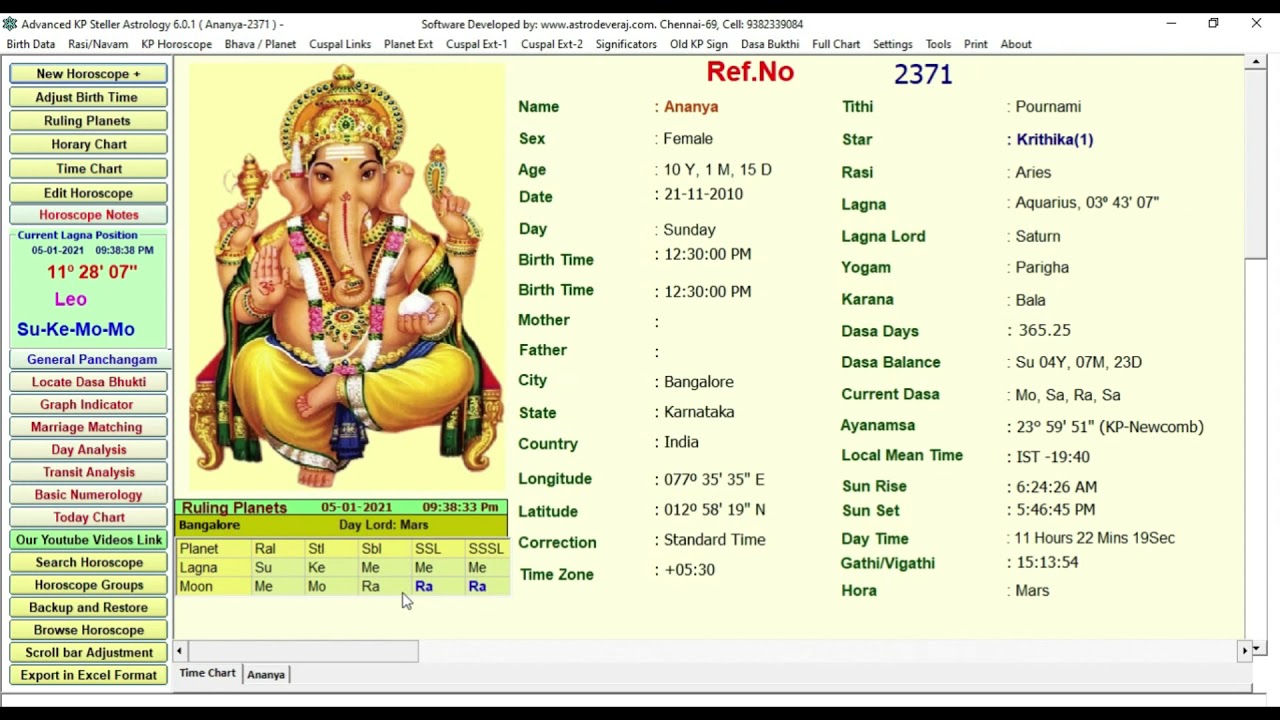Open the Cuspal Links menu

click(340, 44)
